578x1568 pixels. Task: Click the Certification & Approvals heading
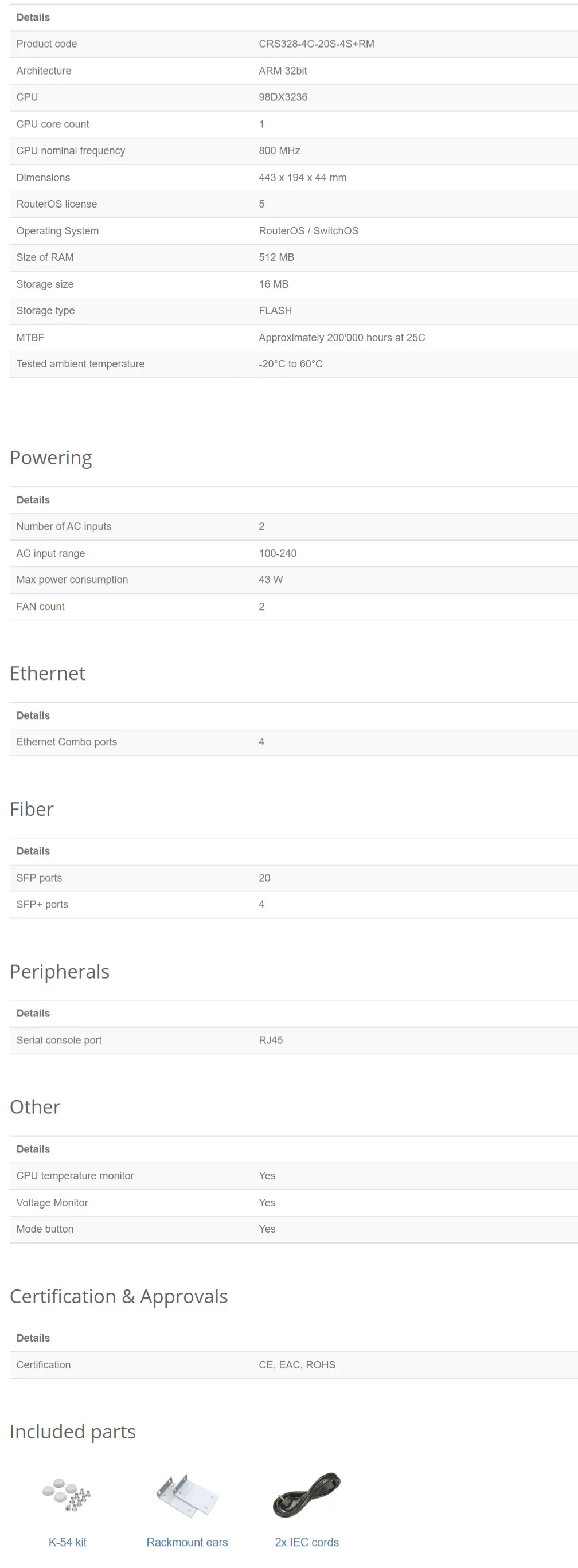[119, 1296]
